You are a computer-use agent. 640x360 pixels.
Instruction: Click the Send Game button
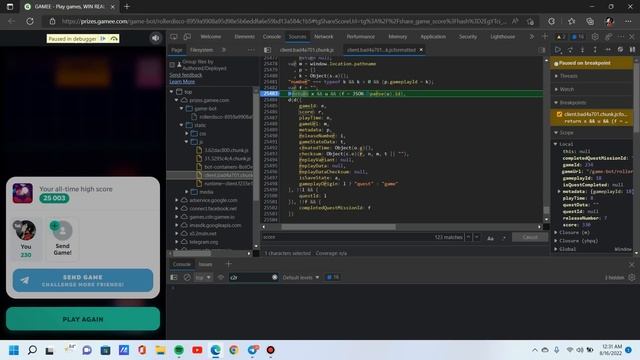[83, 280]
